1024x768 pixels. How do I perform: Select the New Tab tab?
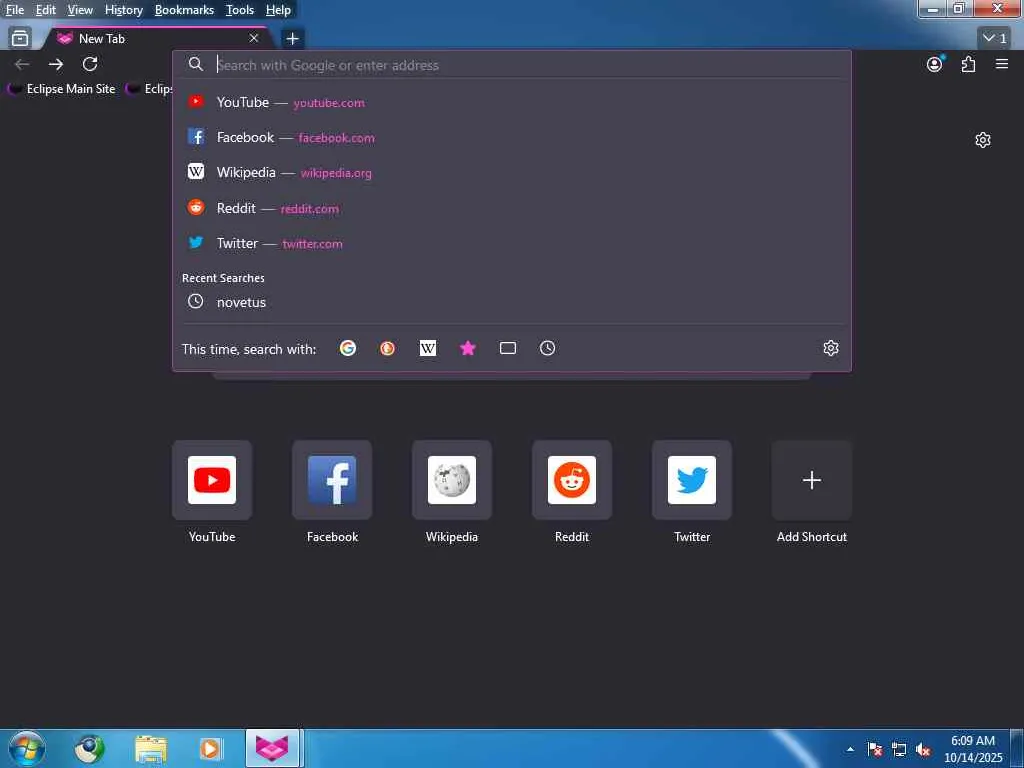157,39
